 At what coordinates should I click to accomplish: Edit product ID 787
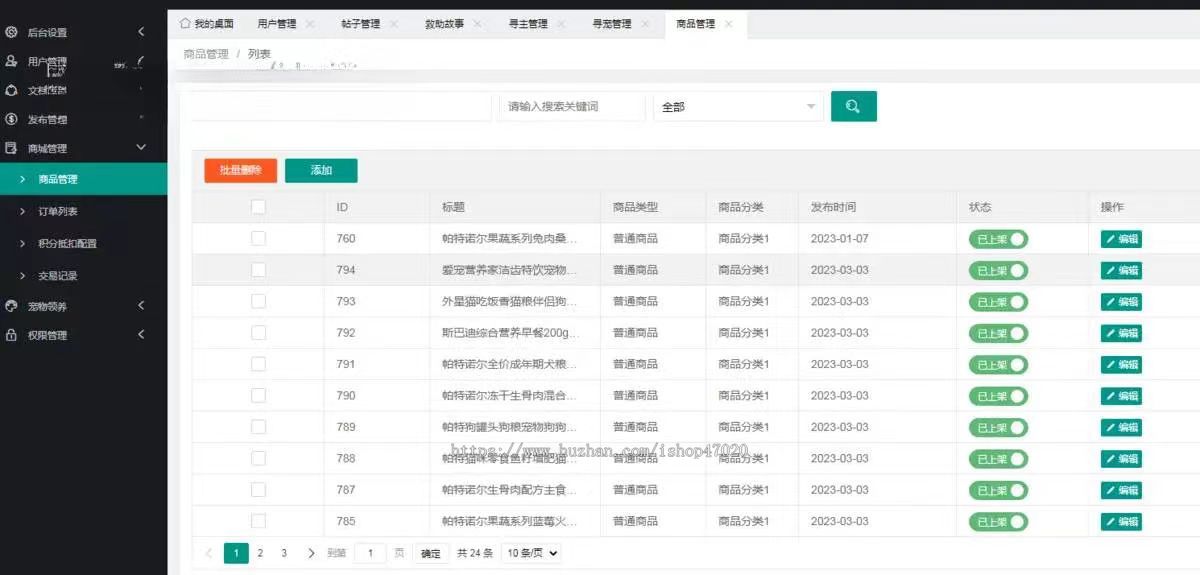(x=1121, y=490)
